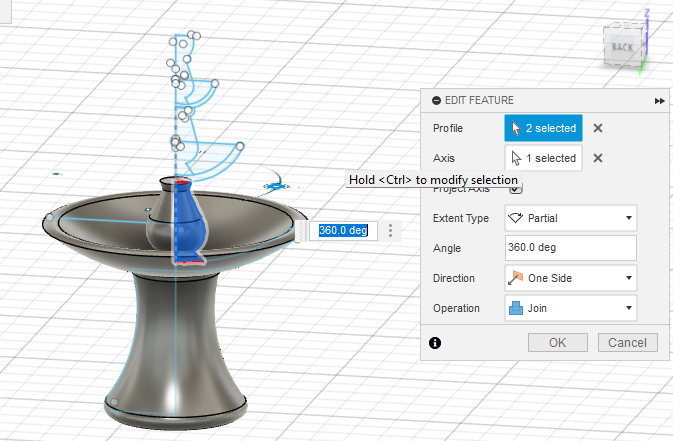This screenshot has width=673, height=441.
Task: Open the Direction One Side dropdown
Action: 570,278
